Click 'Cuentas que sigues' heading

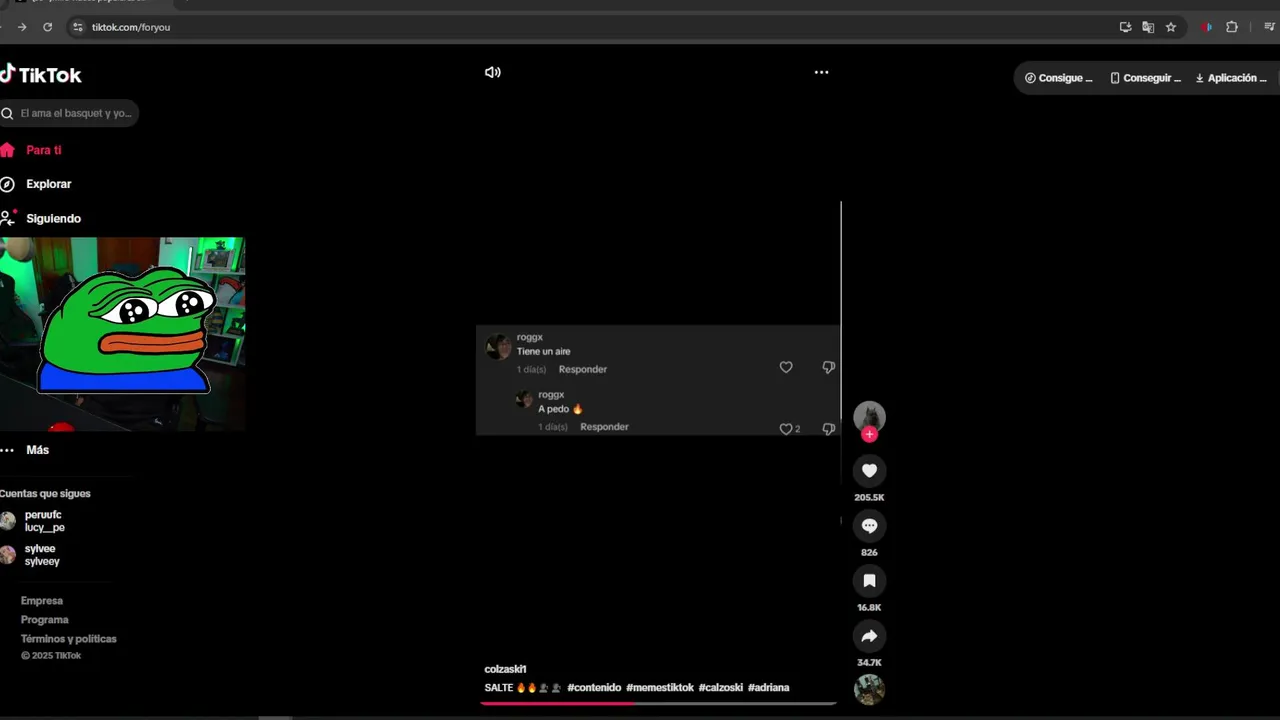point(45,494)
